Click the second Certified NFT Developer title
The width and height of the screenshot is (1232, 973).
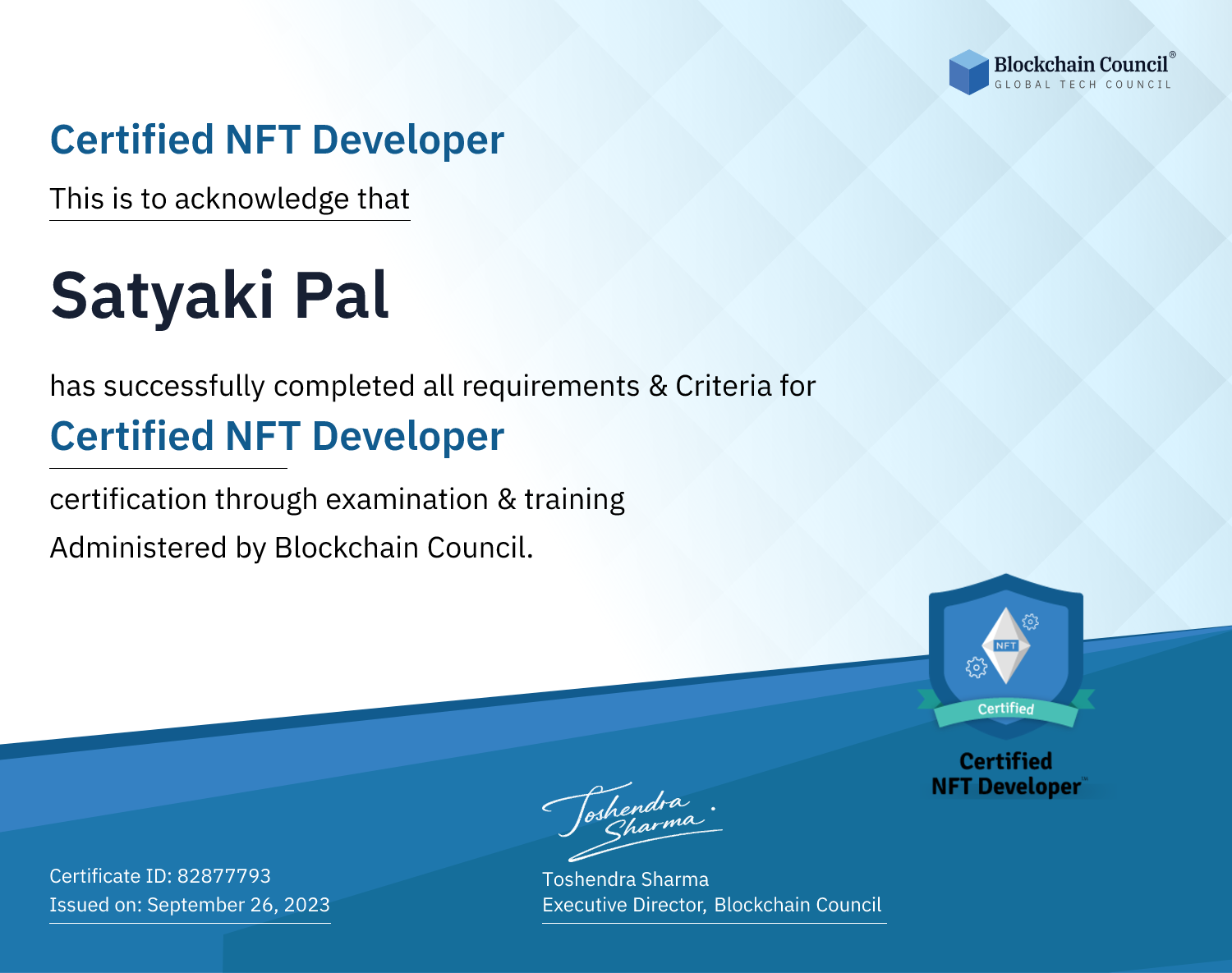coord(277,436)
